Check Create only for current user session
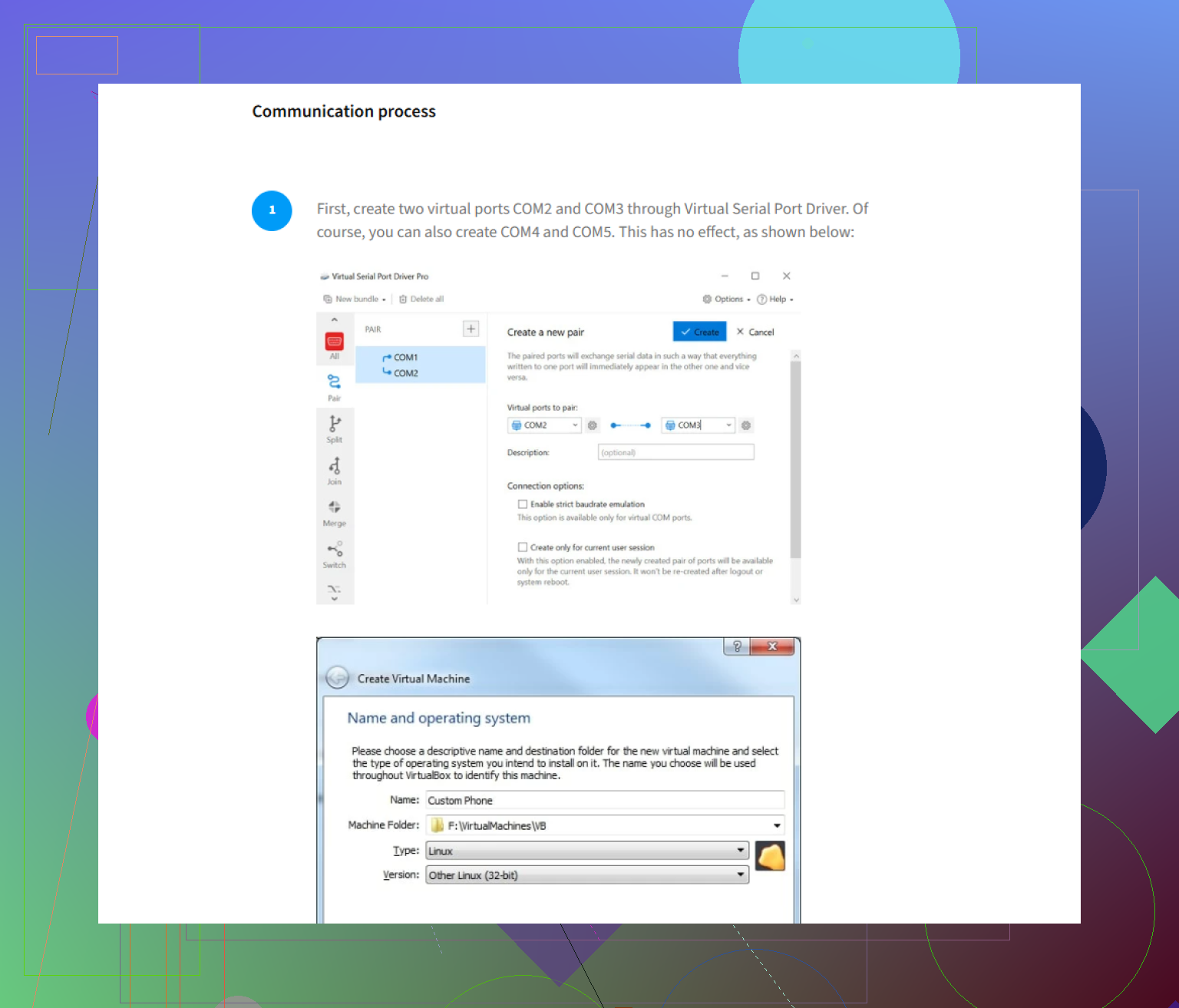Image resolution: width=1179 pixels, height=1008 pixels. tap(523, 547)
